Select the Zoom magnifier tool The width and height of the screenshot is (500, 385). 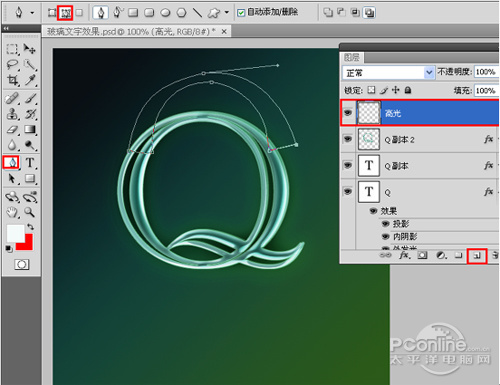[30, 212]
